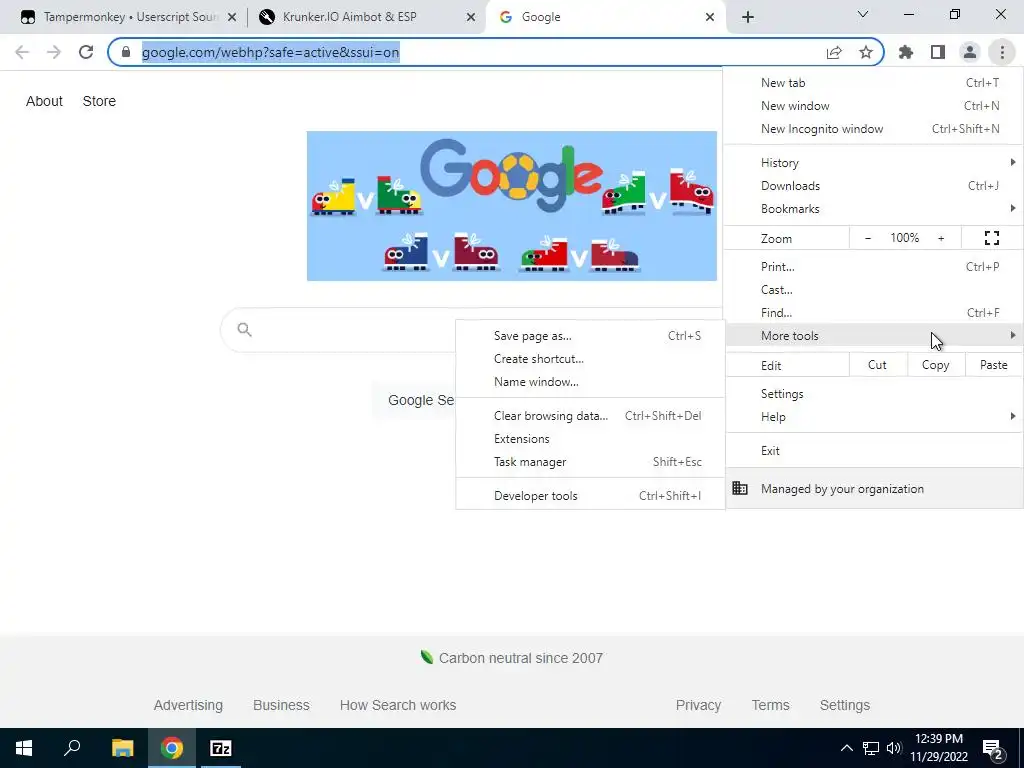Open Settings from Chrome menu

[873, 394]
